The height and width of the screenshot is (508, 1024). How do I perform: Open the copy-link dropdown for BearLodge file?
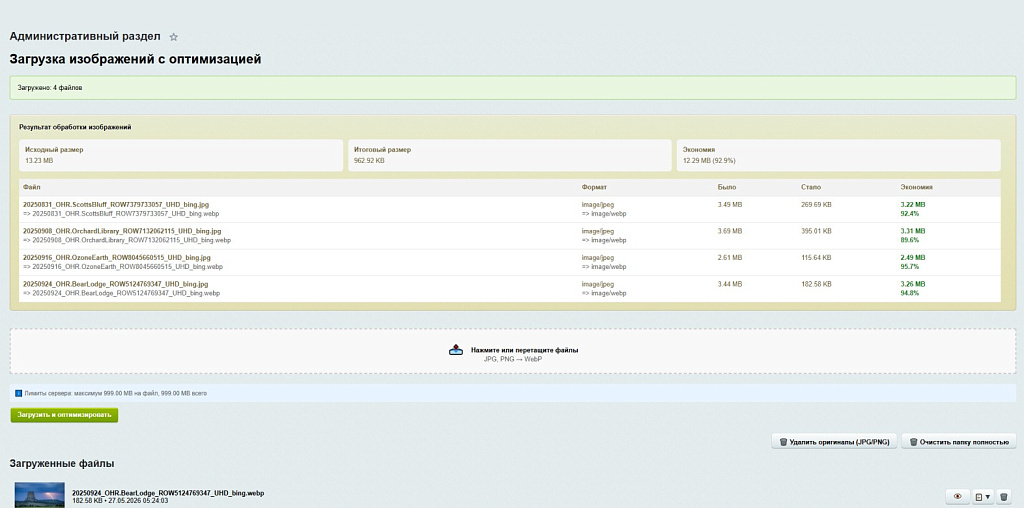click(x=982, y=496)
